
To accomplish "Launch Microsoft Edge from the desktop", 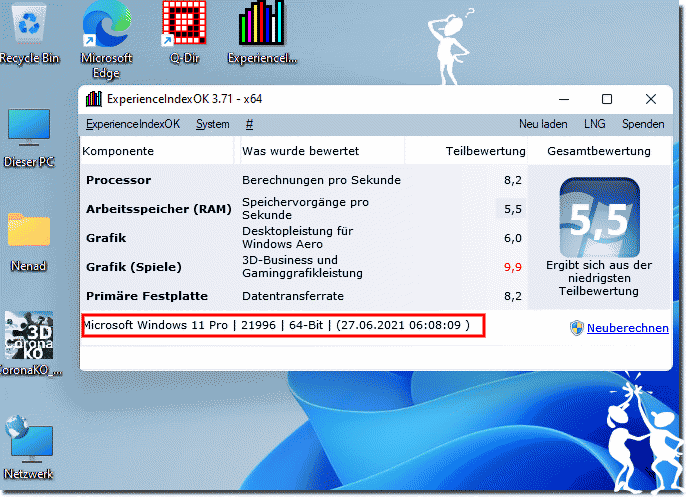I will (106, 39).
